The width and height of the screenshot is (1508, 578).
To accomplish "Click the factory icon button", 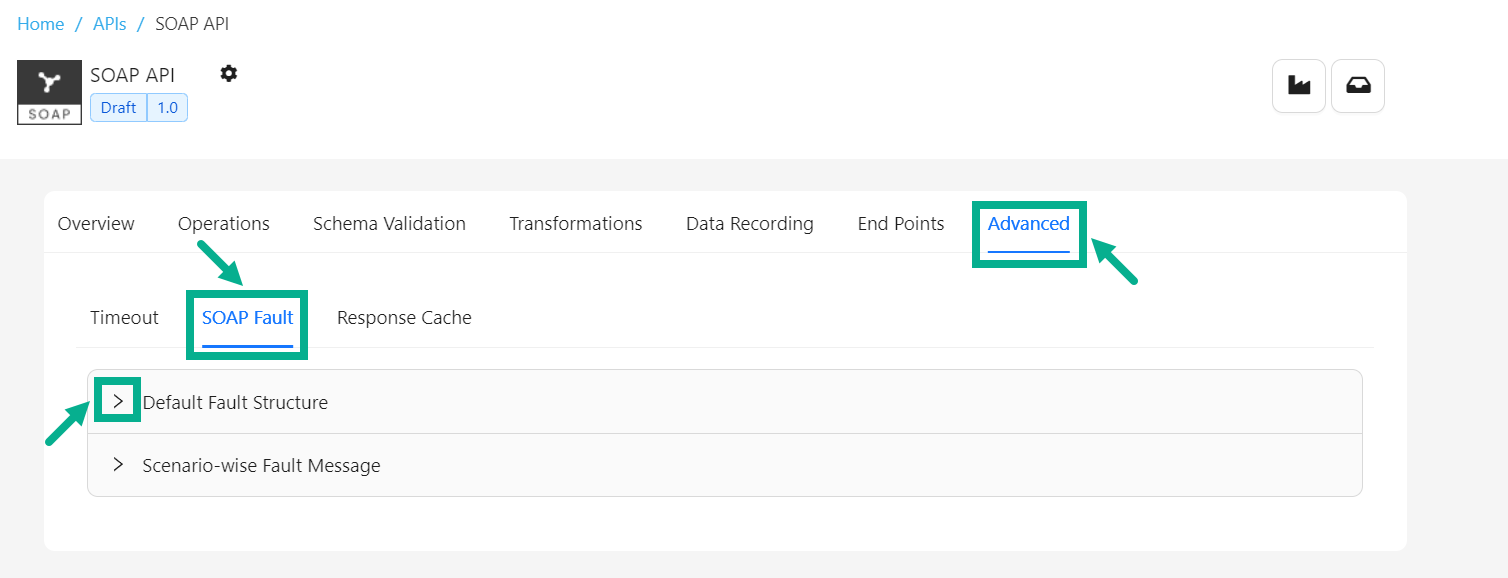I will (x=1299, y=86).
